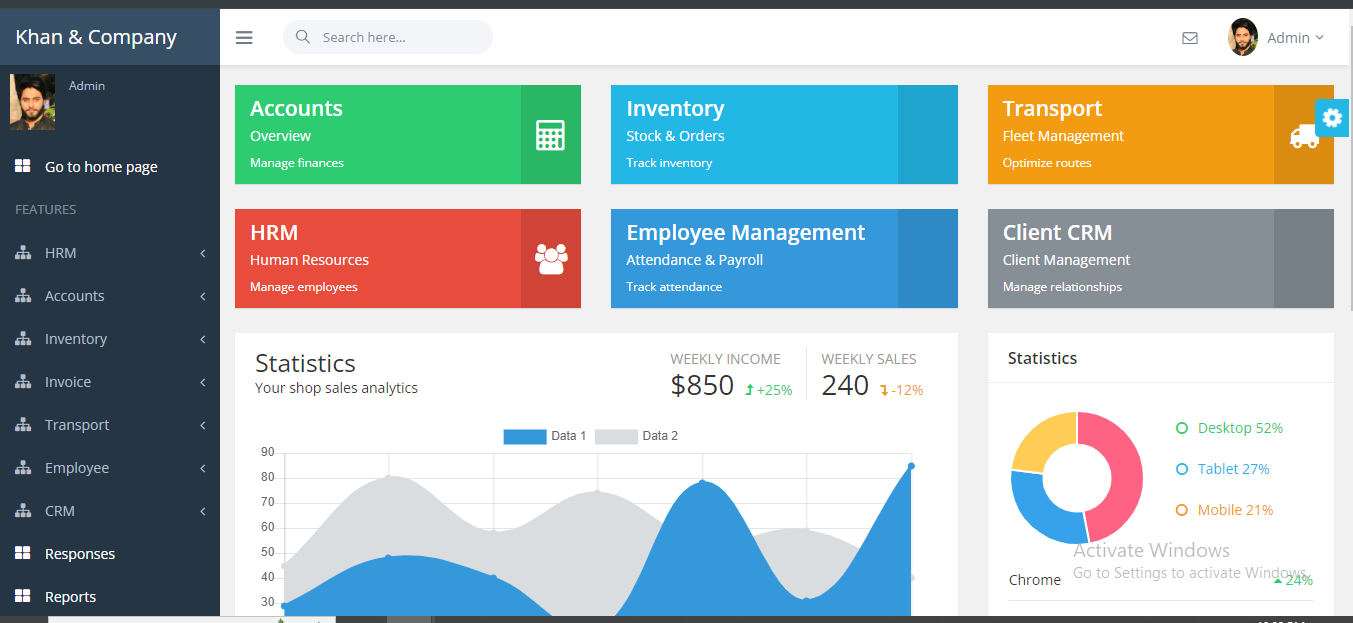Toggle the hamburger sidebar menu icon

(x=244, y=38)
